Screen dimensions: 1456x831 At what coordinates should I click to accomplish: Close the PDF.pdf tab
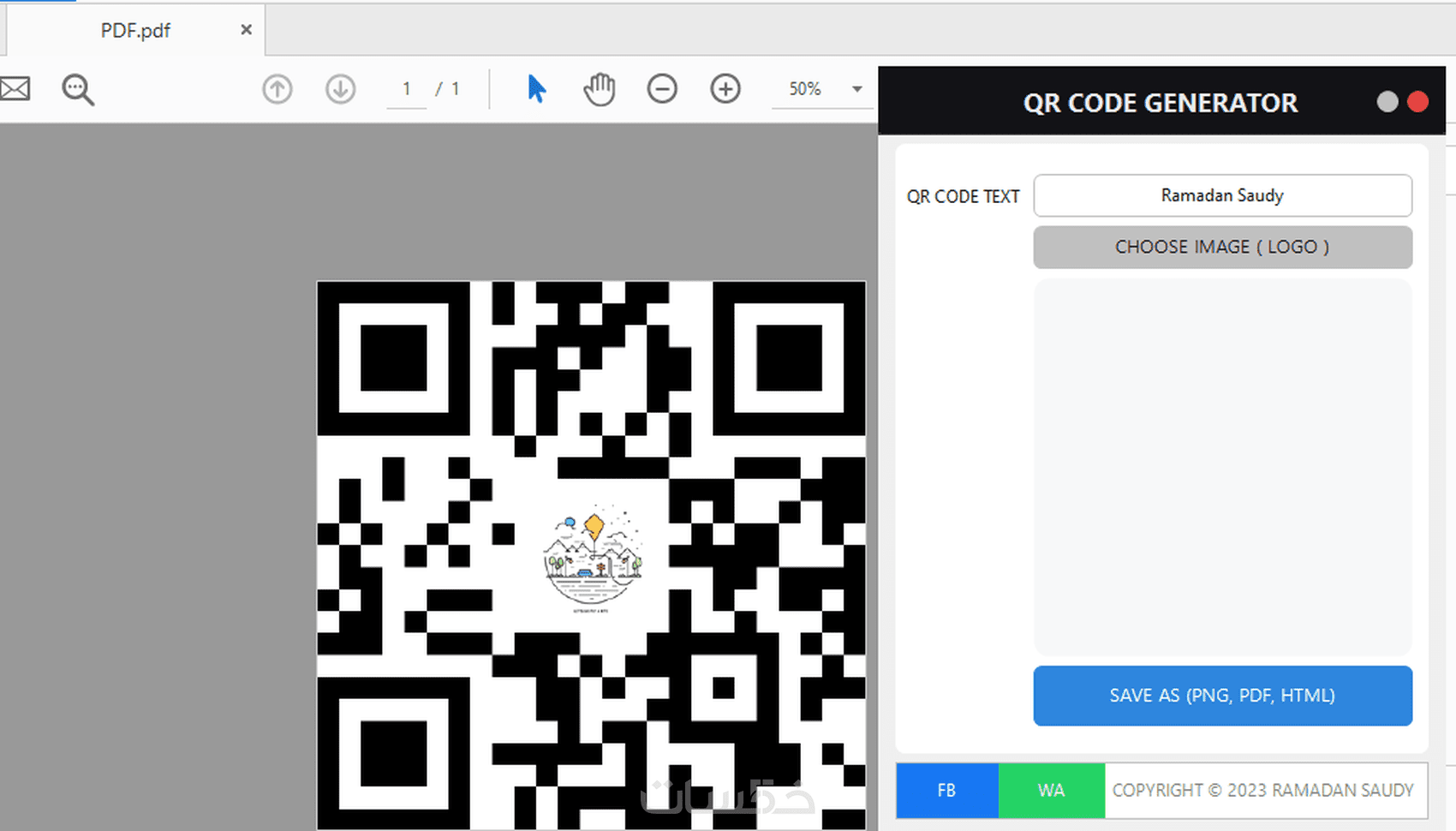247,30
